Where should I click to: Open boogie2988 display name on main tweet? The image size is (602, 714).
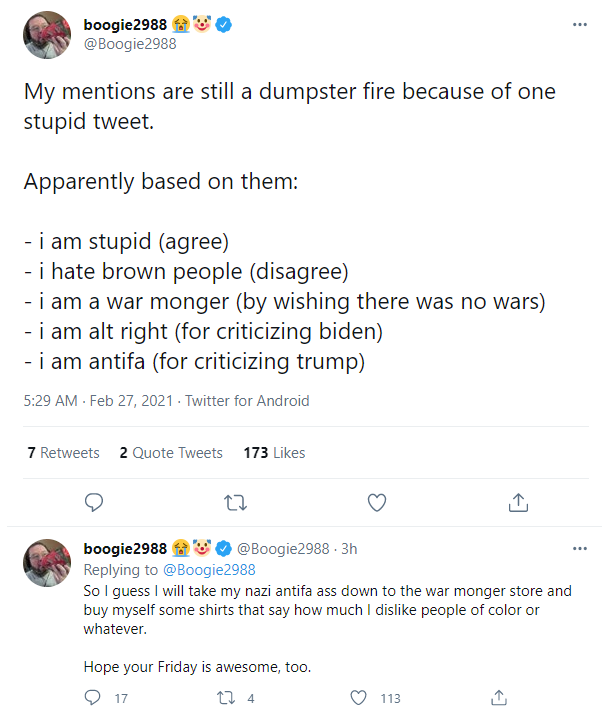coord(125,25)
